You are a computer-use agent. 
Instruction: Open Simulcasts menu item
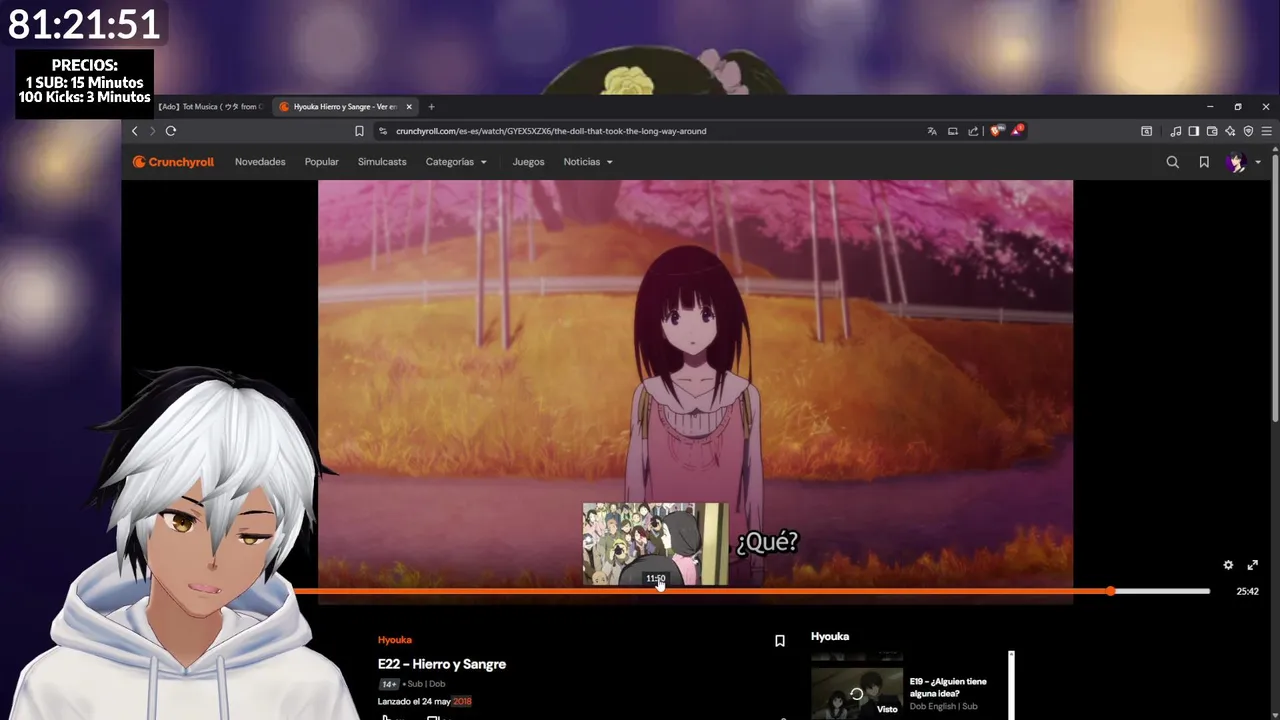(x=382, y=162)
